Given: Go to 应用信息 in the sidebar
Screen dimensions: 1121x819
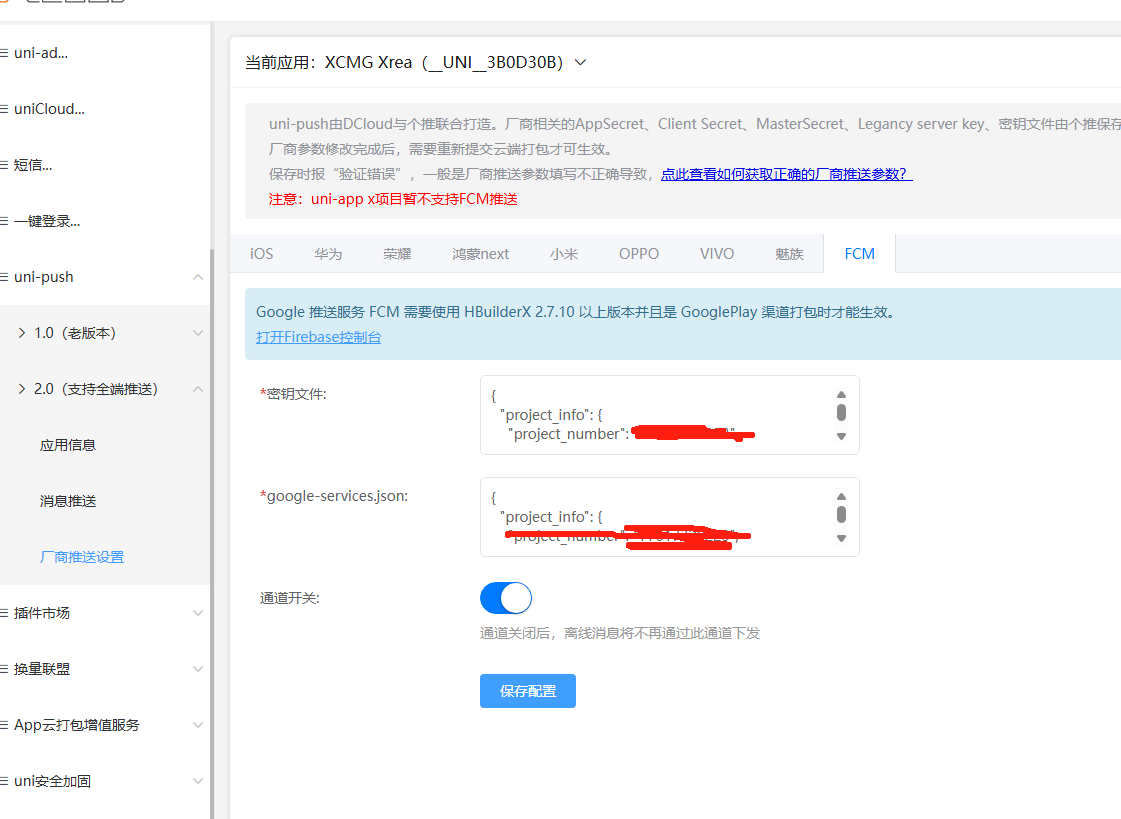Looking at the screenshot, I should pyautogui.click(x=68, y=445).
